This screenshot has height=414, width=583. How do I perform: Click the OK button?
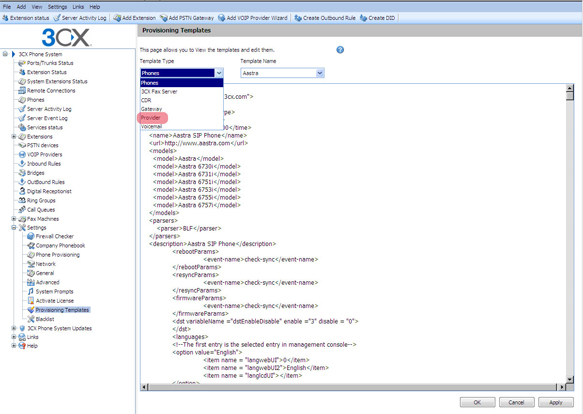(x=477, y=402)
